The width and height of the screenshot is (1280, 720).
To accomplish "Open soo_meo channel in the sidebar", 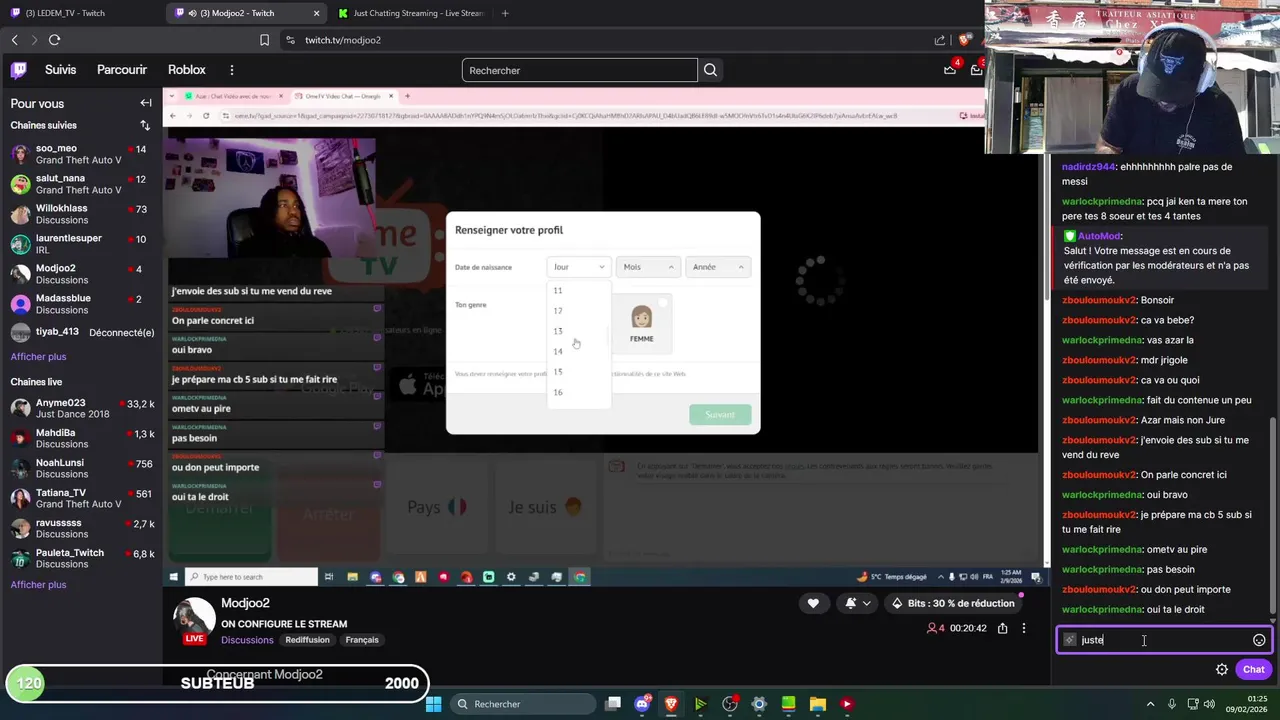I will point(80,154).
